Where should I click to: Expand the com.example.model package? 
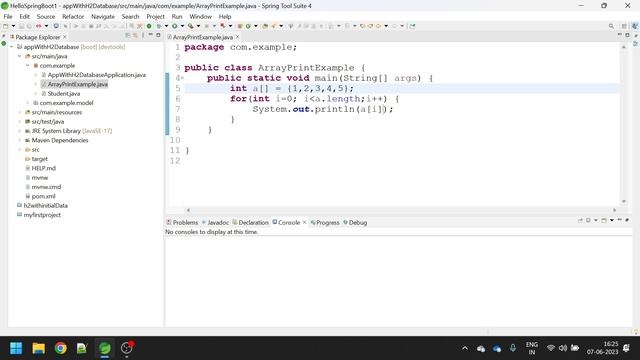(x=28, y=103)
